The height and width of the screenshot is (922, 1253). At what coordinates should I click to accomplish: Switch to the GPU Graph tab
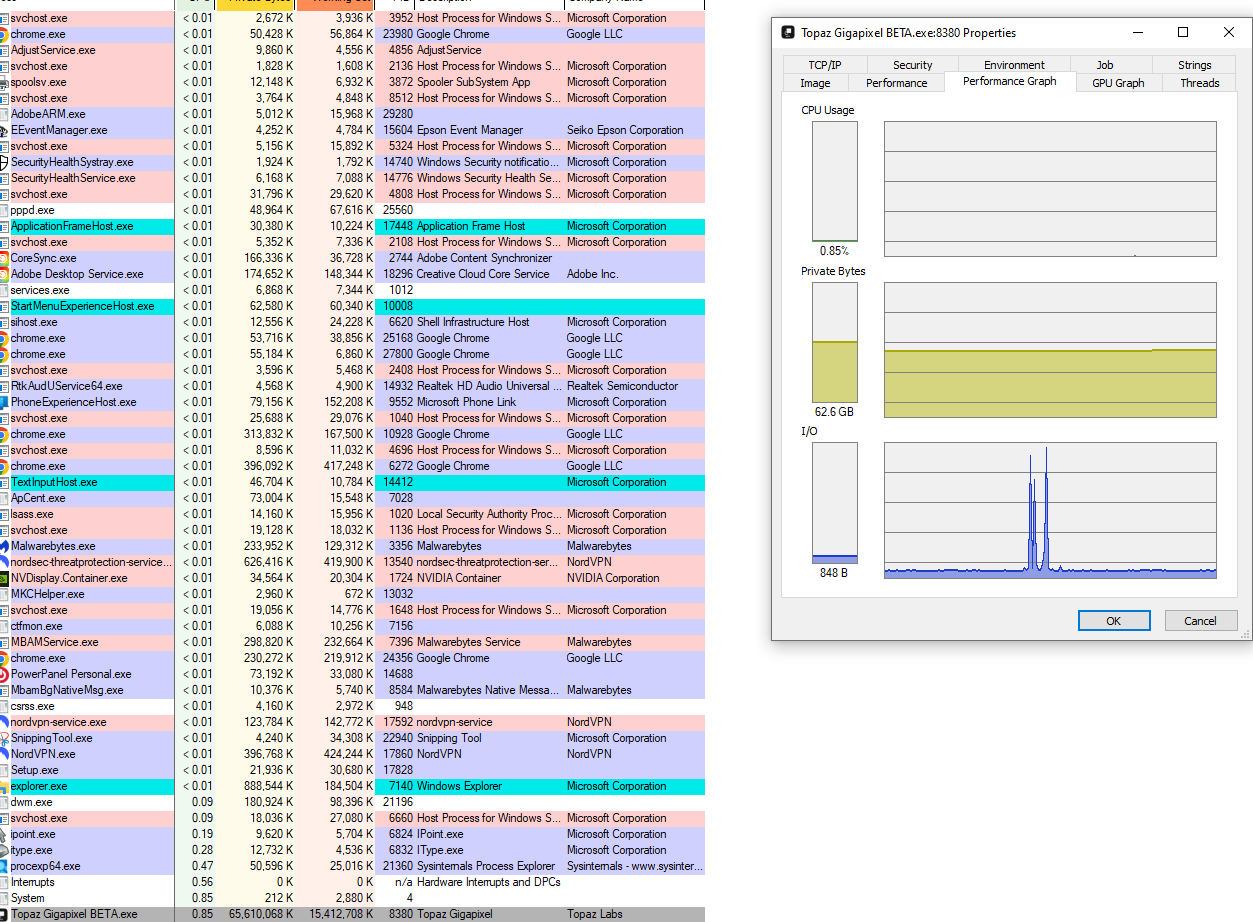pos(1117,83)
